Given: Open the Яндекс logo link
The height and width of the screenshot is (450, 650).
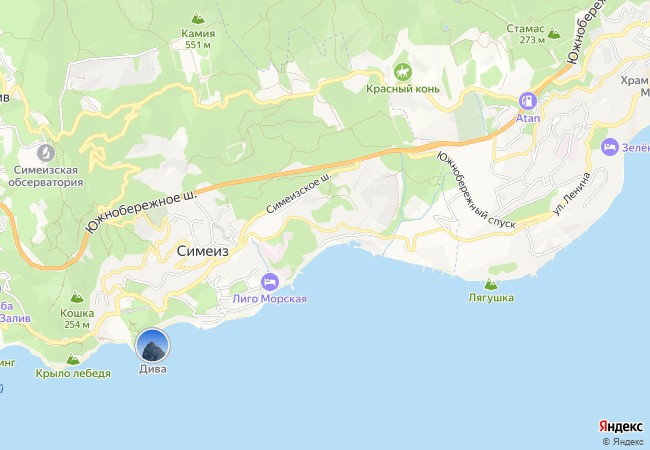Looking at the screenshot, I should pos(621,426).
